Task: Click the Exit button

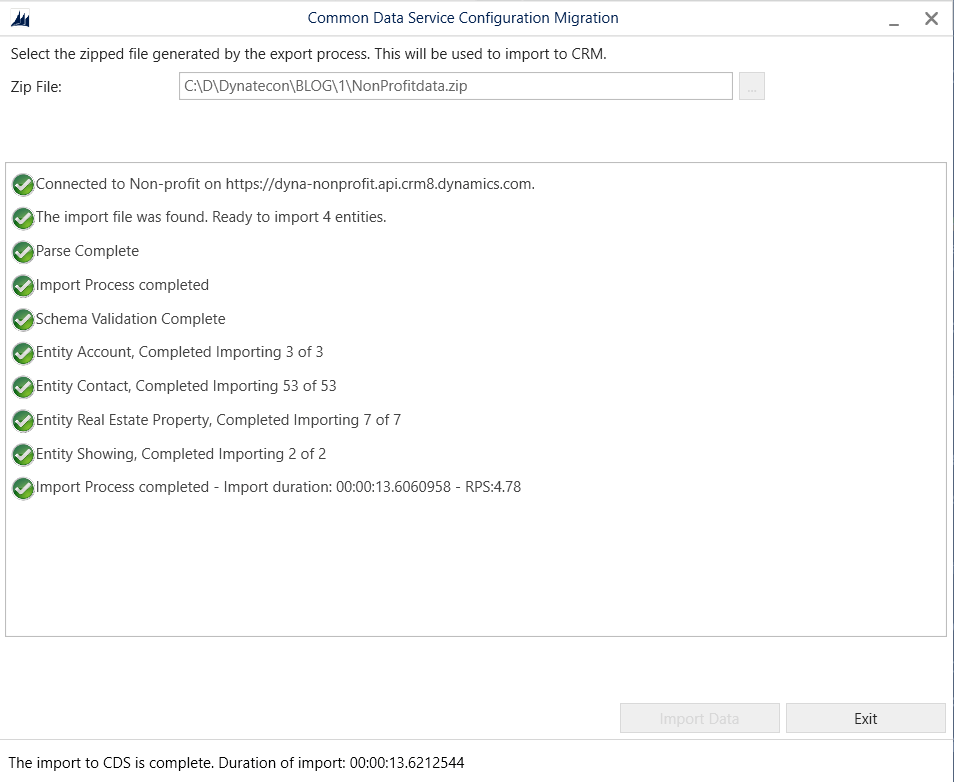Action: coord(866,718)
